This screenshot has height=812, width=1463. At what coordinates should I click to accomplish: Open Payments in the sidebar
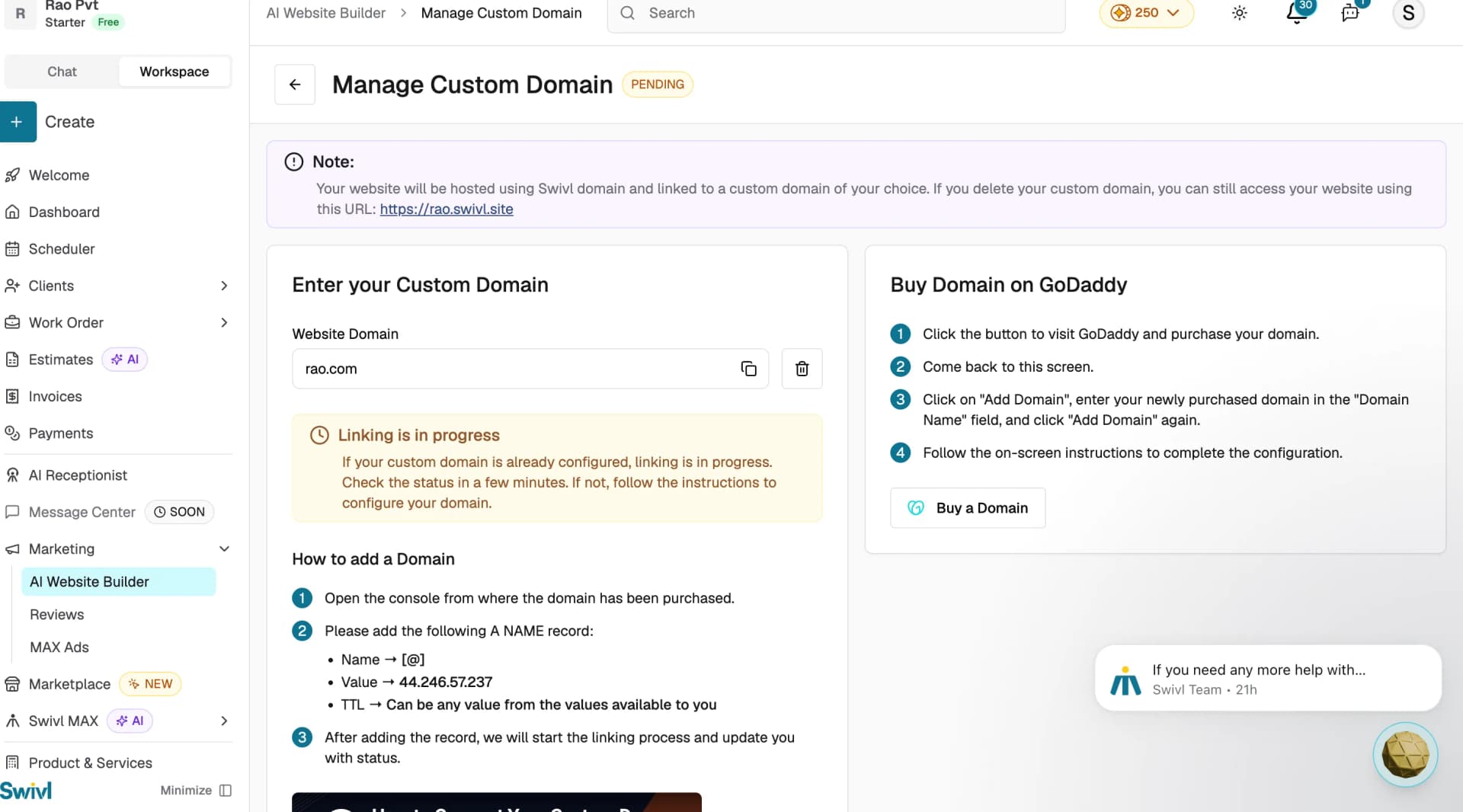[61, 433]
